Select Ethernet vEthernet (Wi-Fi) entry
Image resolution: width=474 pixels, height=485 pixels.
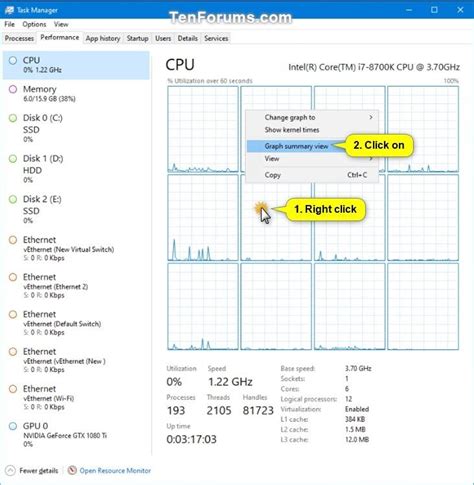pyautogui.click(x=76, y=398)
